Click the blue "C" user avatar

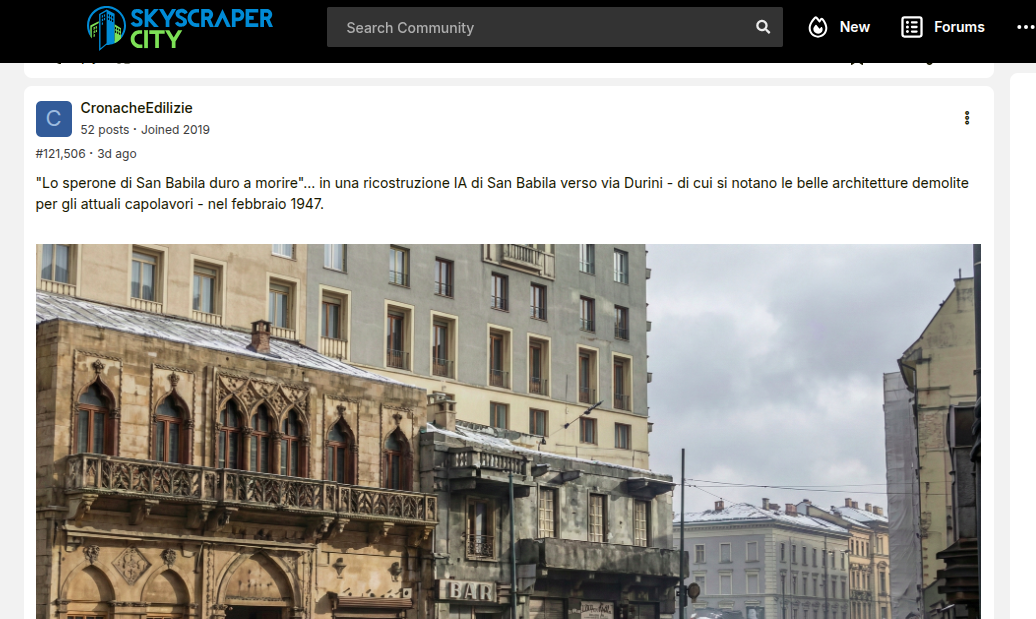[x=54, y=119]
